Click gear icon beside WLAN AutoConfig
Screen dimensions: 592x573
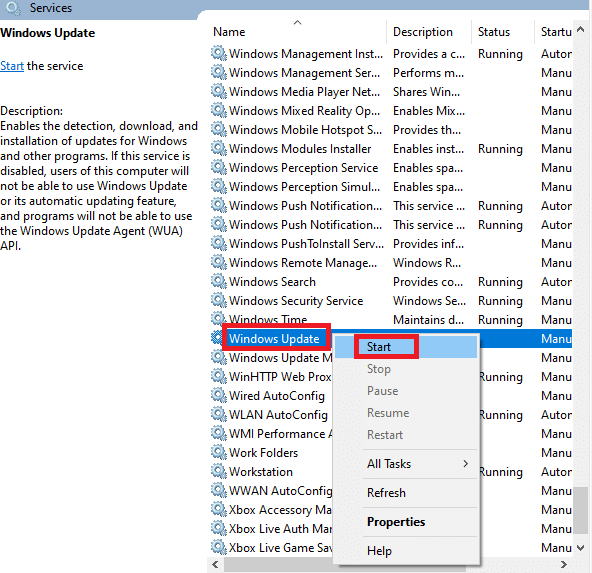click(x=219, y=414)
